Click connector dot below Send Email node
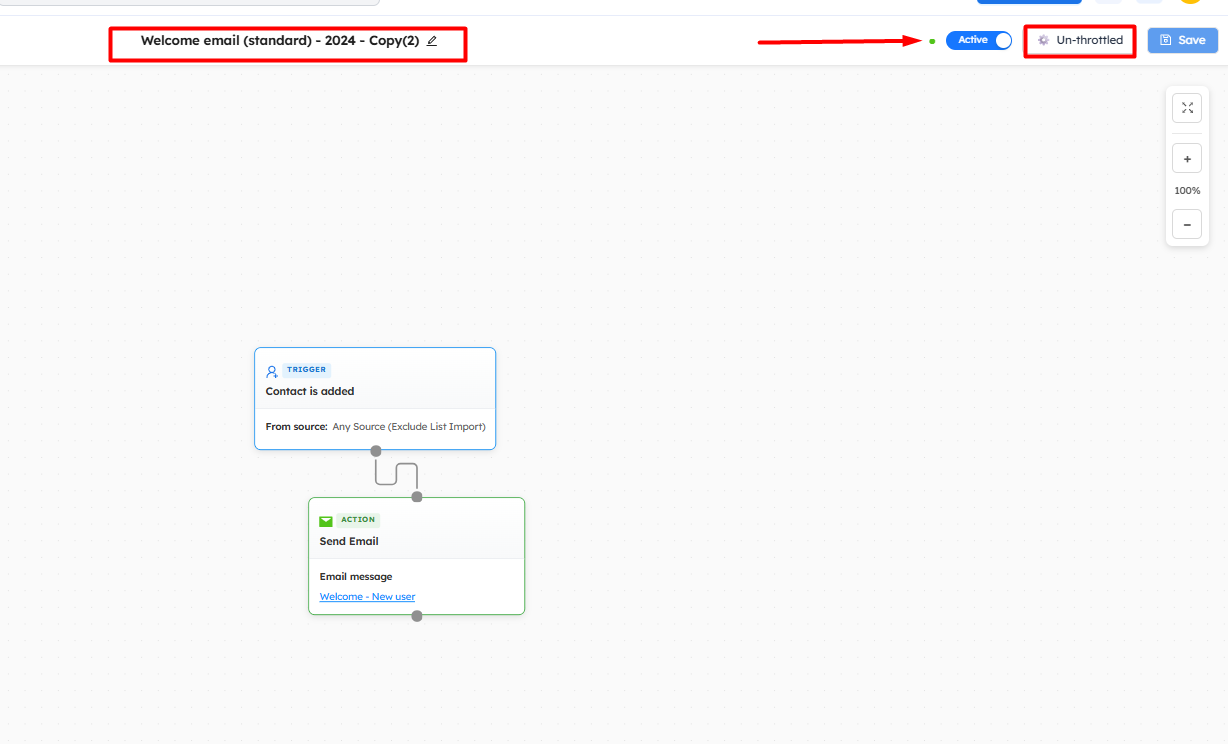 pyautogui.click(x=417, y=616)
